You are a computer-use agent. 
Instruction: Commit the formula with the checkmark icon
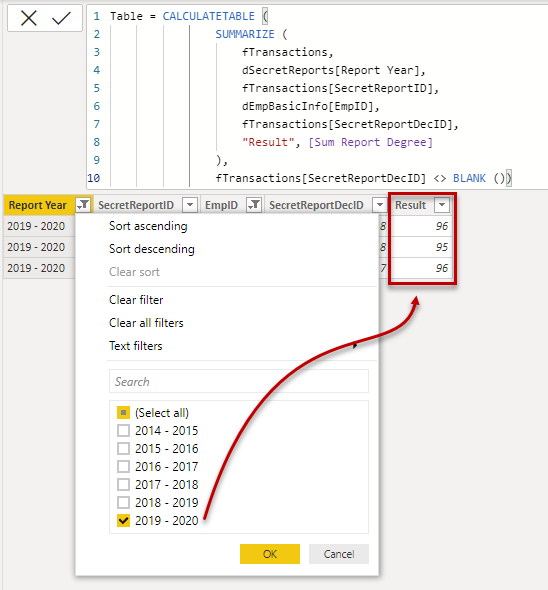pos(61,18)
